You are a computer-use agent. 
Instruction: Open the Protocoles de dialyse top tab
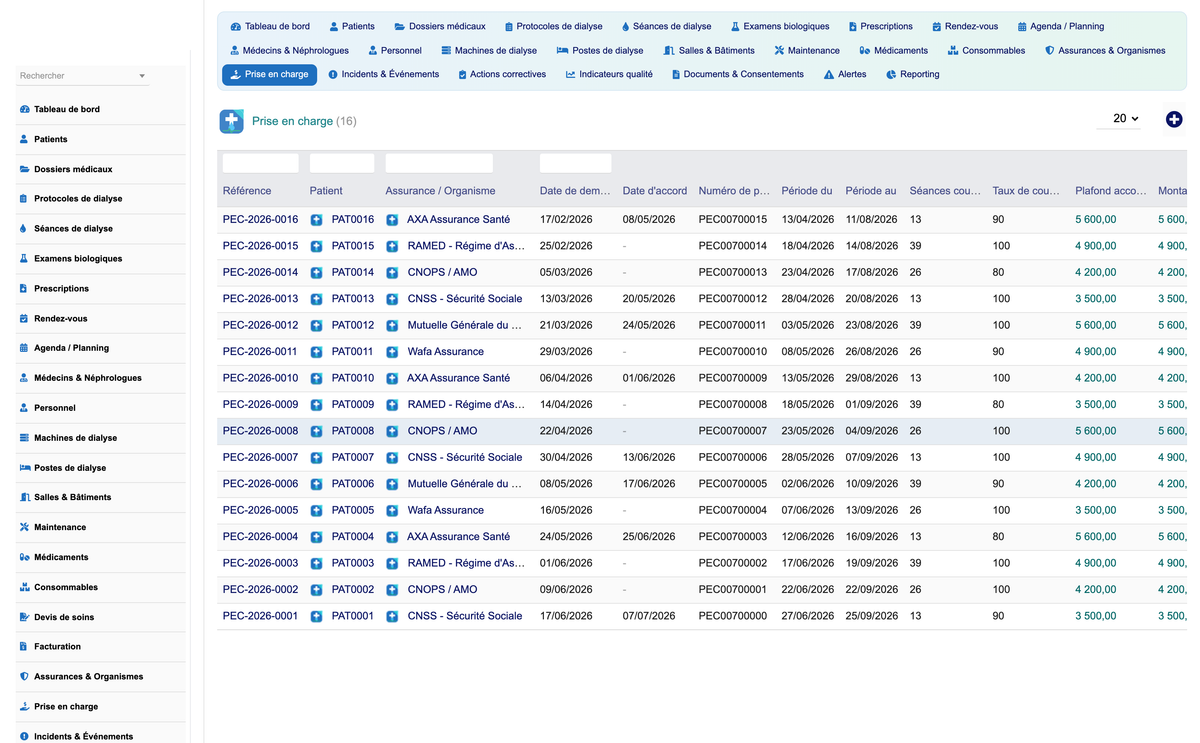click(553, 27)
